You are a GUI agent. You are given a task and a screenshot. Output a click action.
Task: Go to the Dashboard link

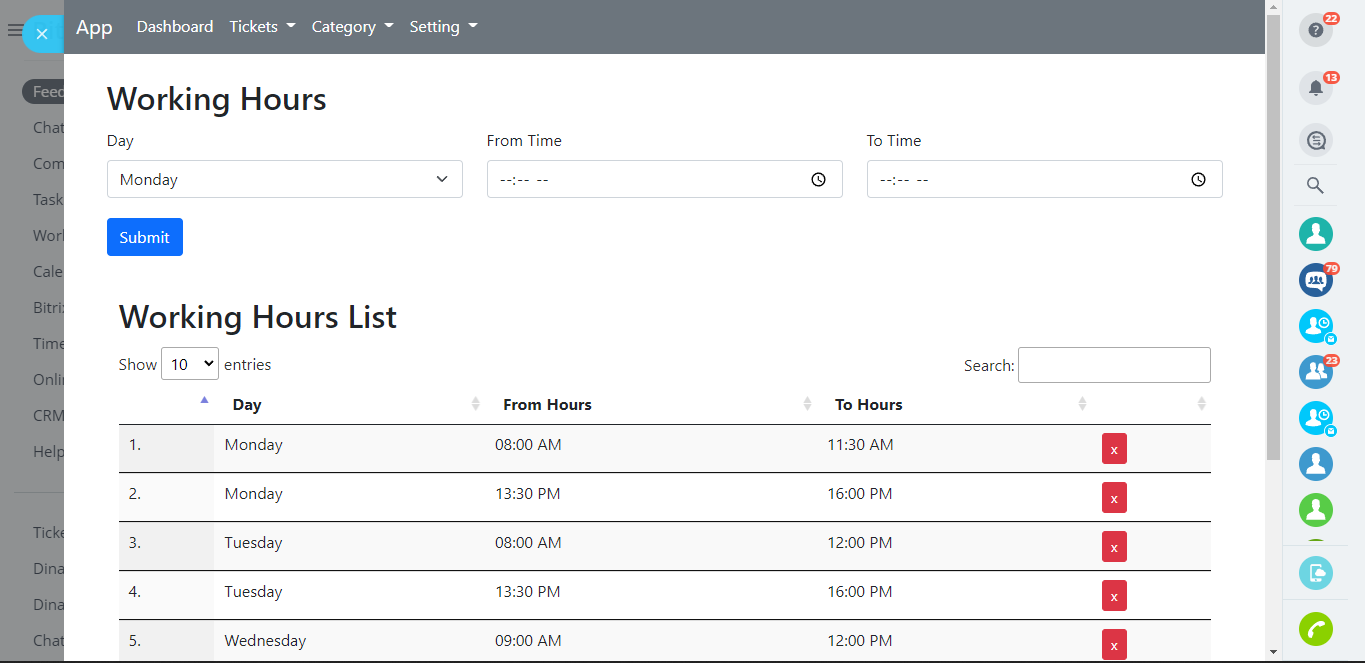[175, 27]
